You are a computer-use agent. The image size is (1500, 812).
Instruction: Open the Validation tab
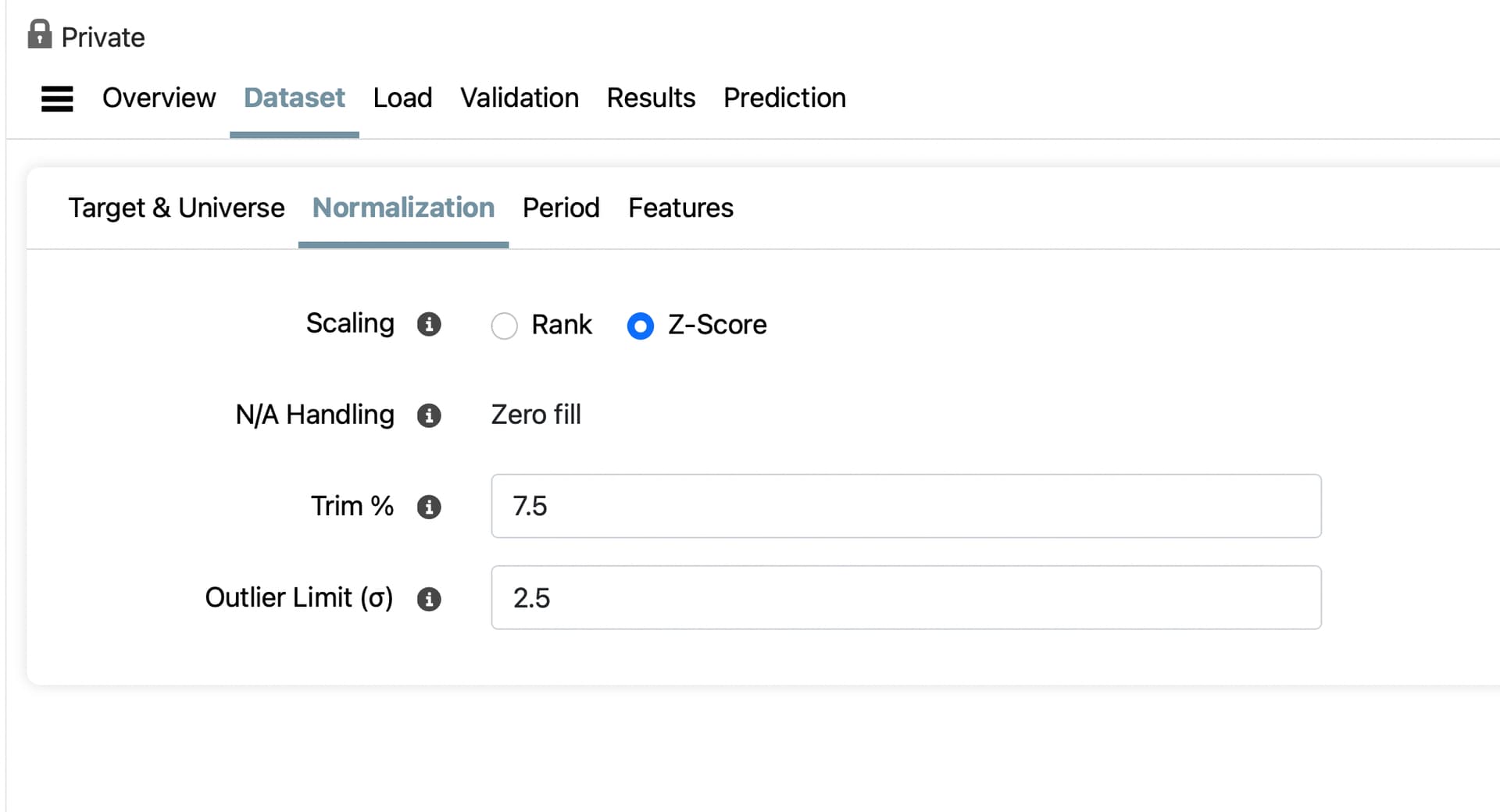[520, 98]
